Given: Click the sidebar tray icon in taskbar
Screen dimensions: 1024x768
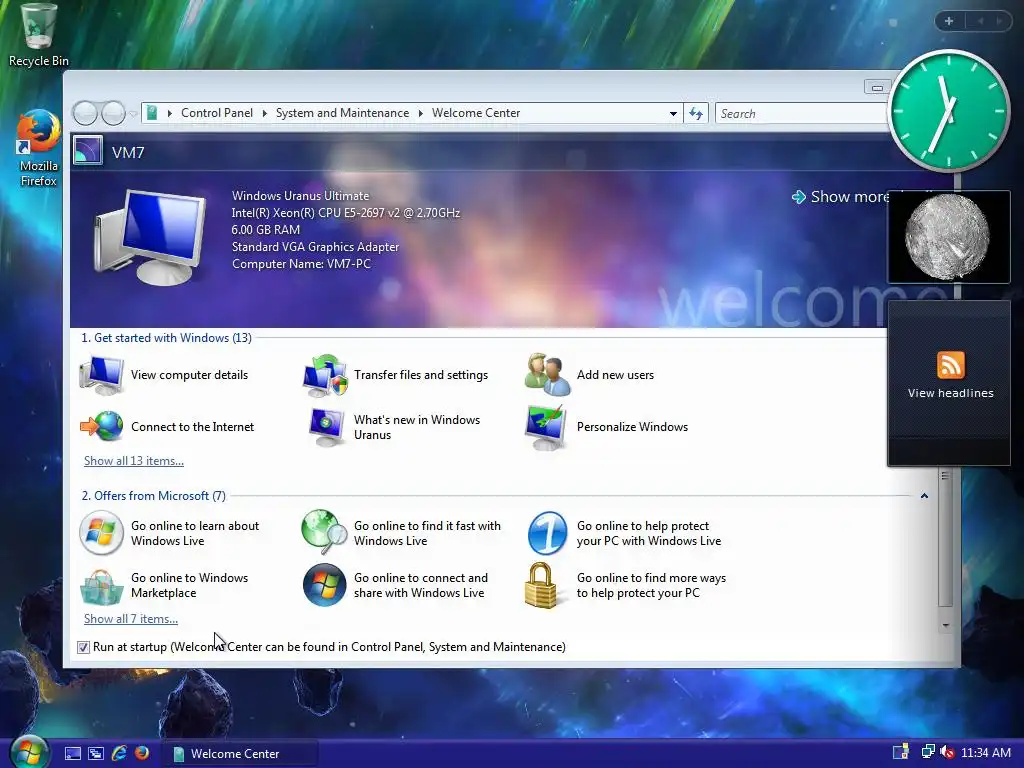Looking at the screenshot, I should pos(901,752).
